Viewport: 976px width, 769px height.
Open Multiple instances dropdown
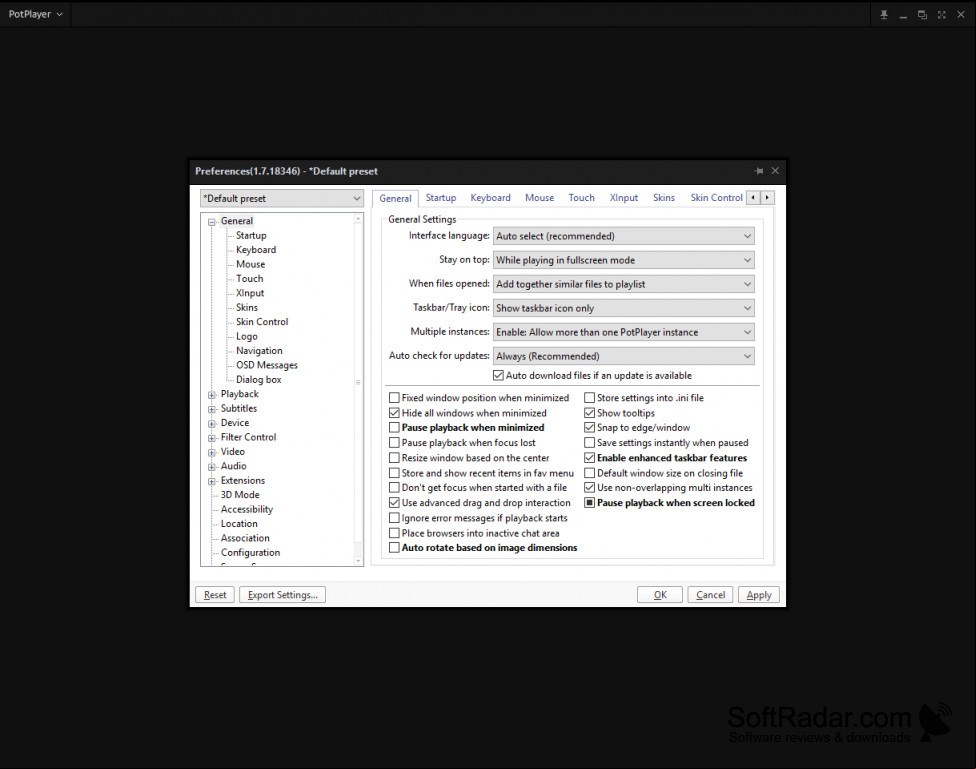point(624,333)
